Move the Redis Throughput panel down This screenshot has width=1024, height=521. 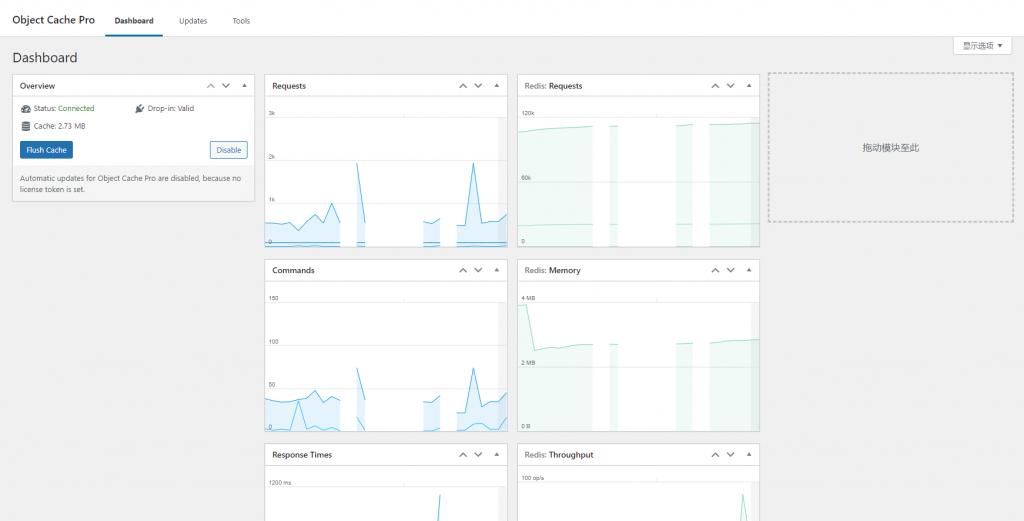731,455
